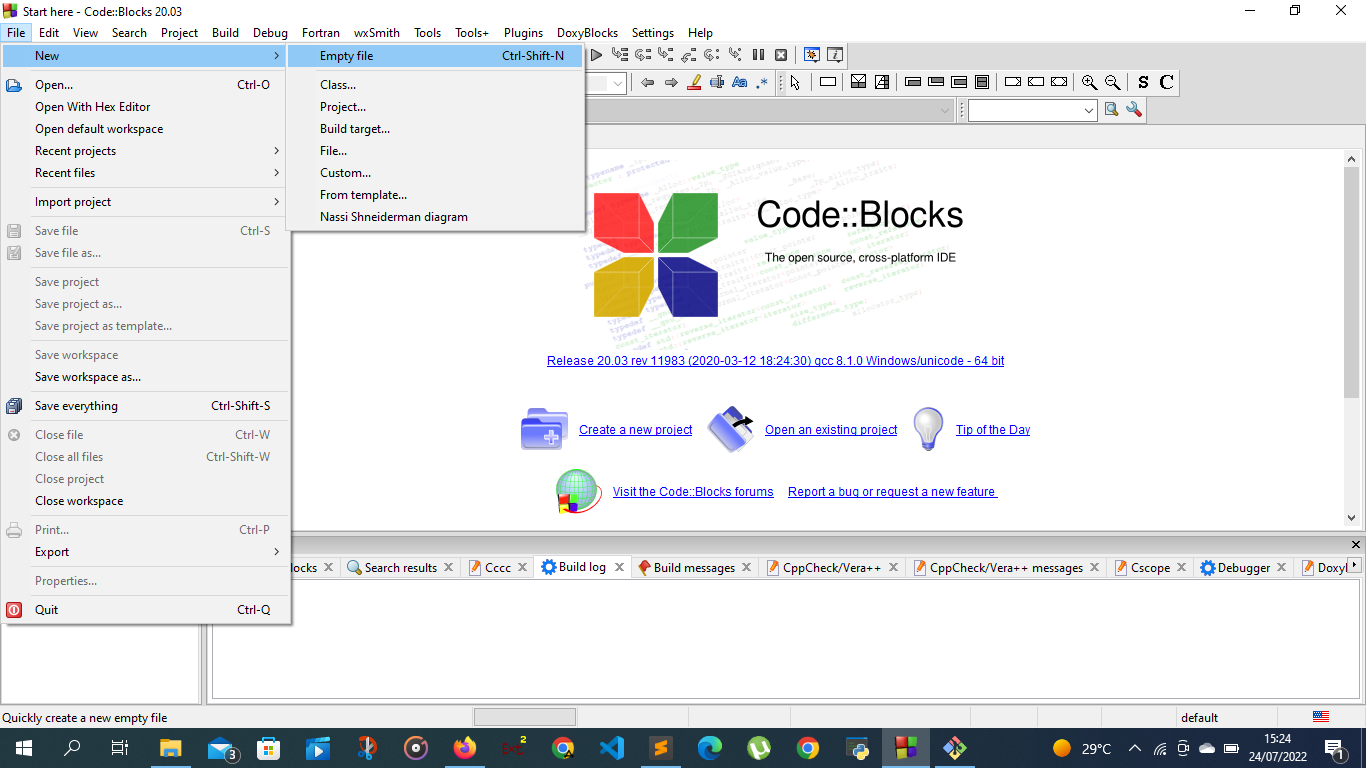Select the pointer arrow tool icon

coord(795,82)
